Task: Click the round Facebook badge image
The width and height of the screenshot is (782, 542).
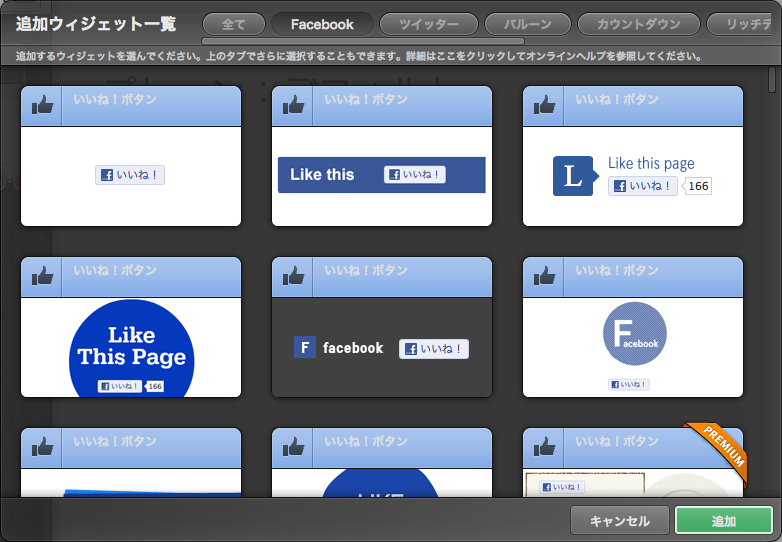Action: pos(634,334)
